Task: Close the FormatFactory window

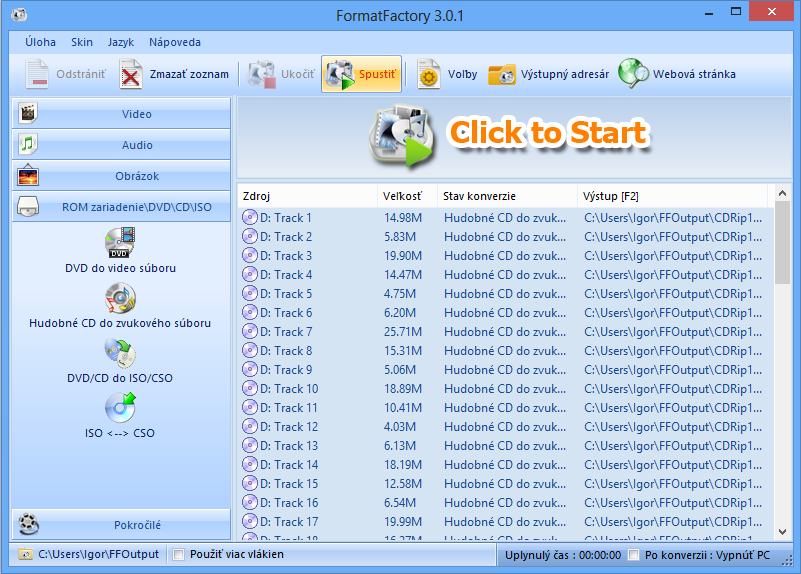Action: pos(771,11)
